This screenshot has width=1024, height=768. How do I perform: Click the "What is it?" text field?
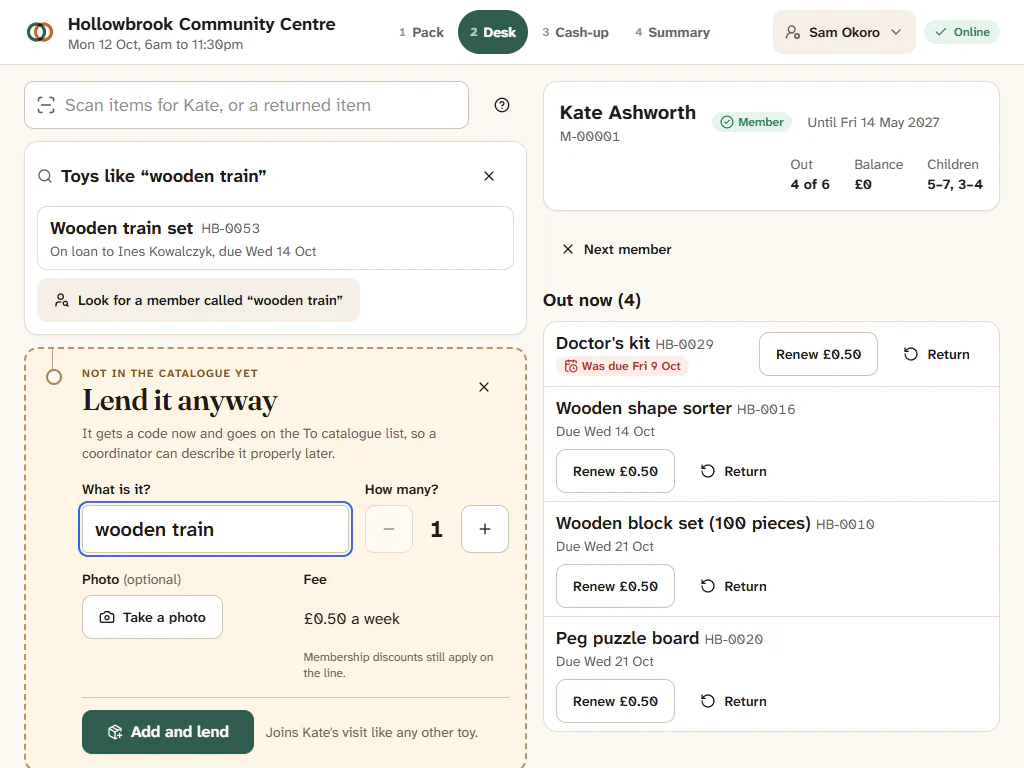216,529
